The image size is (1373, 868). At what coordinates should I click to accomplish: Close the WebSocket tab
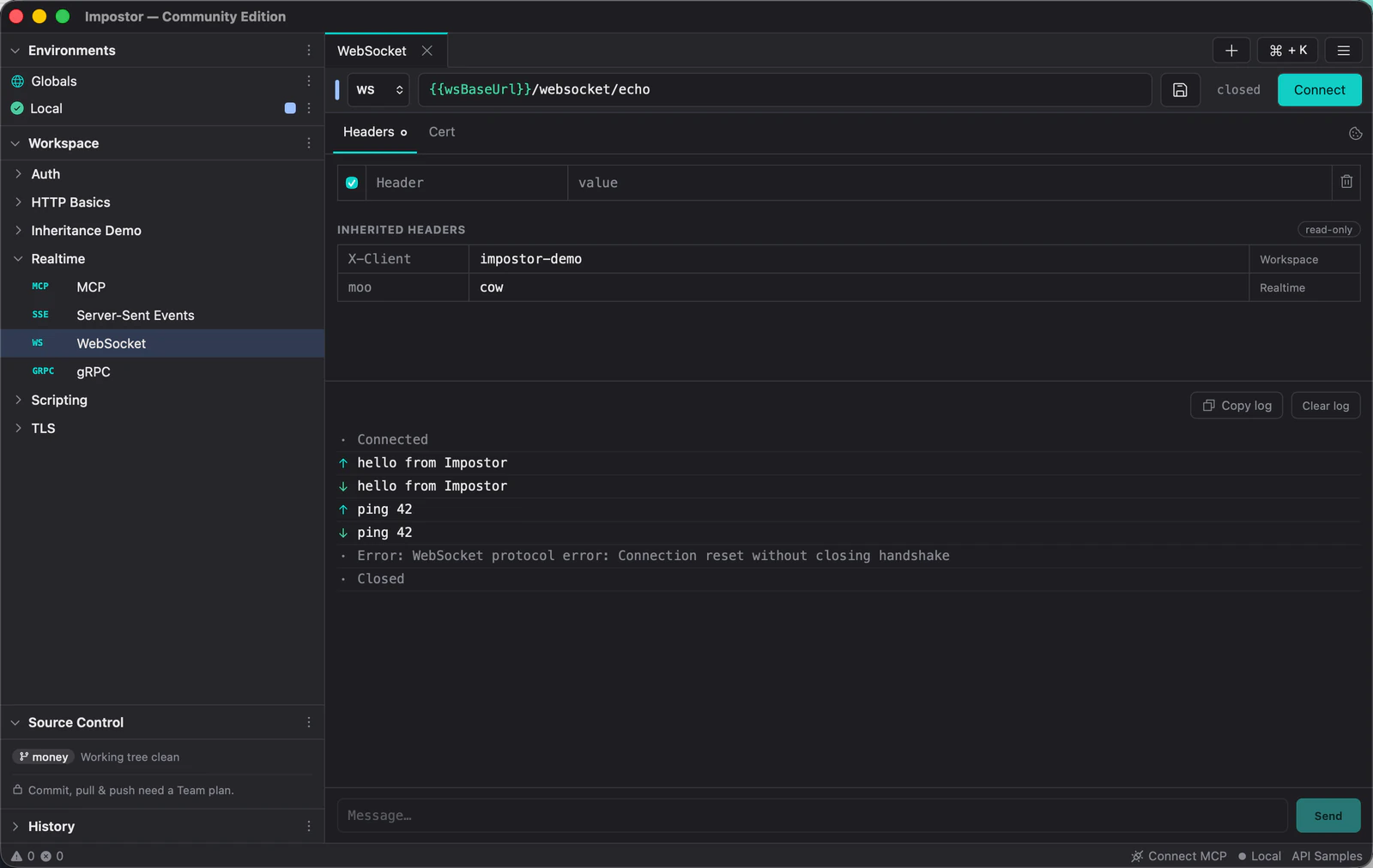coord(426,51)
